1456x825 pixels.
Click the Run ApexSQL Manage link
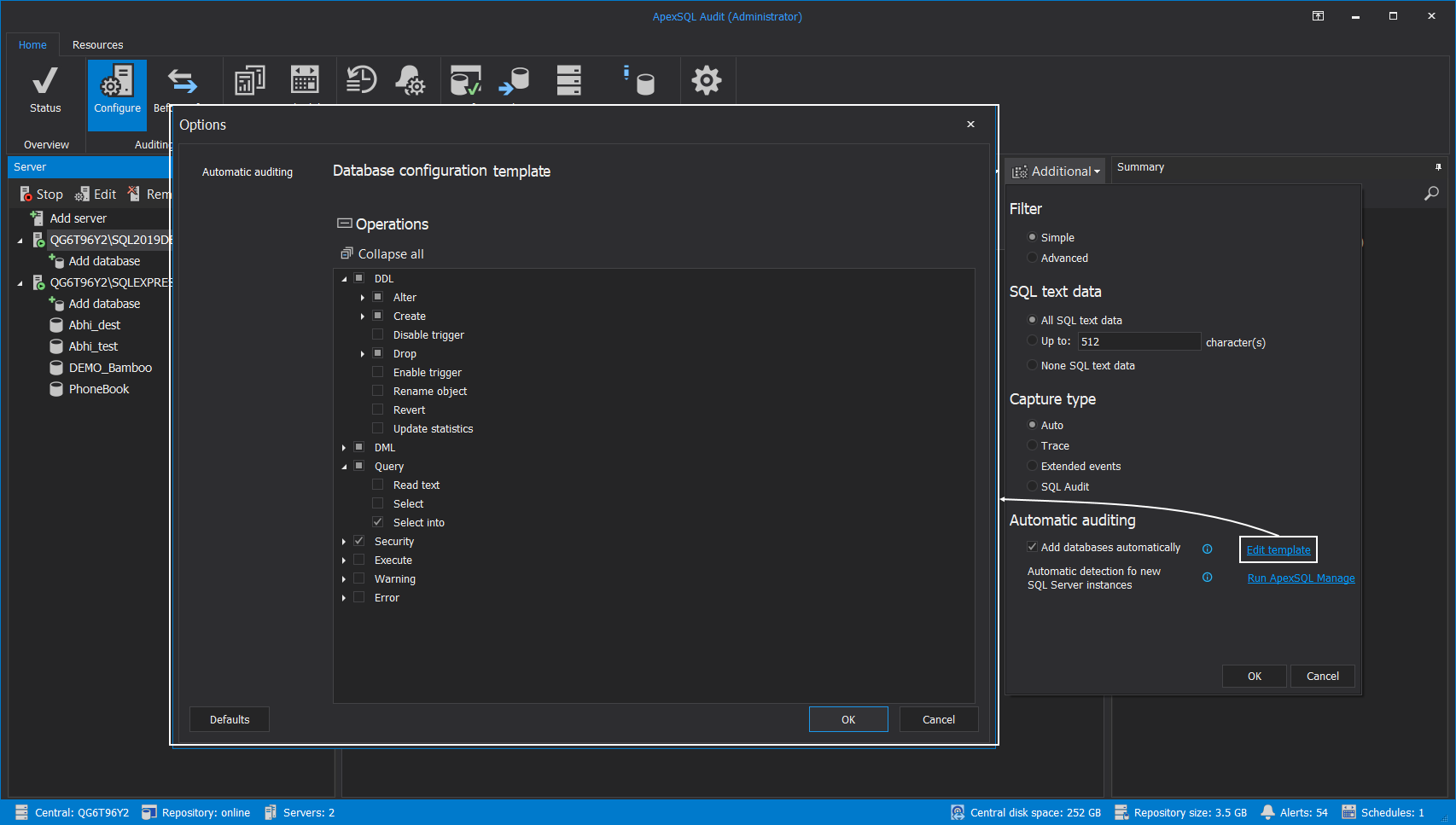pos(1301,578)
